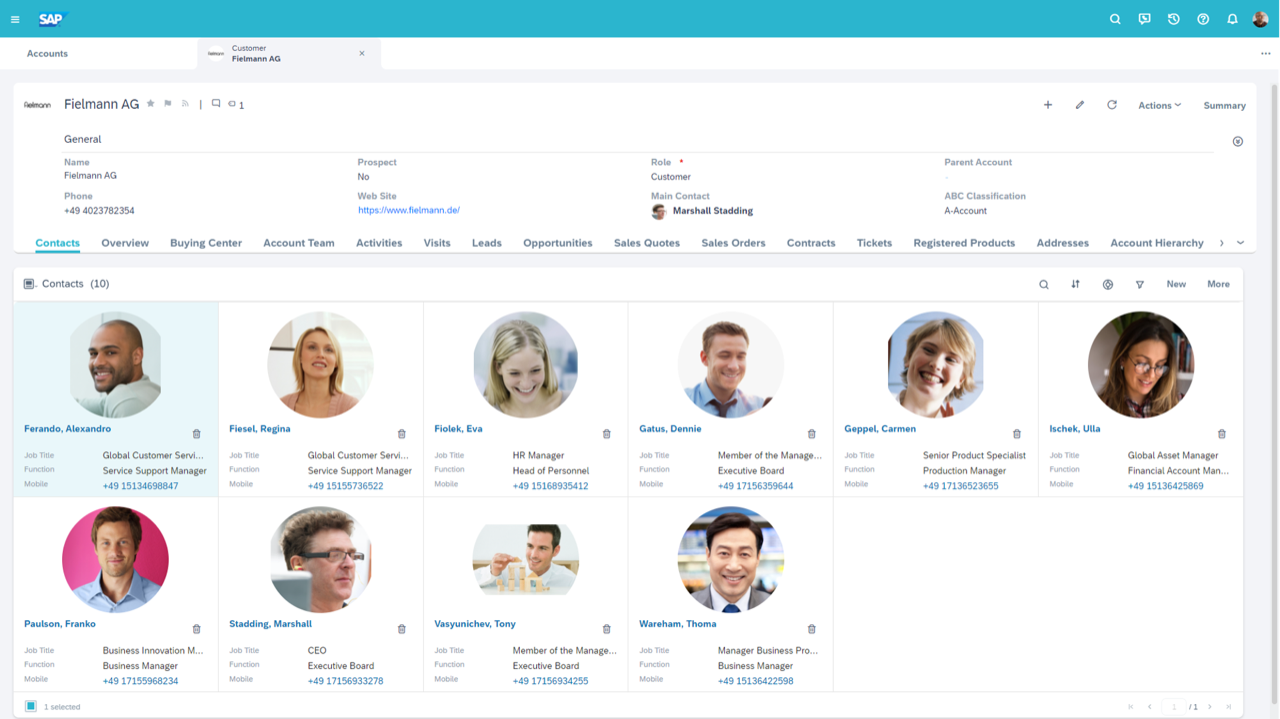Delete Fiolek, Eva using trash icon

(x=606, y=434)
